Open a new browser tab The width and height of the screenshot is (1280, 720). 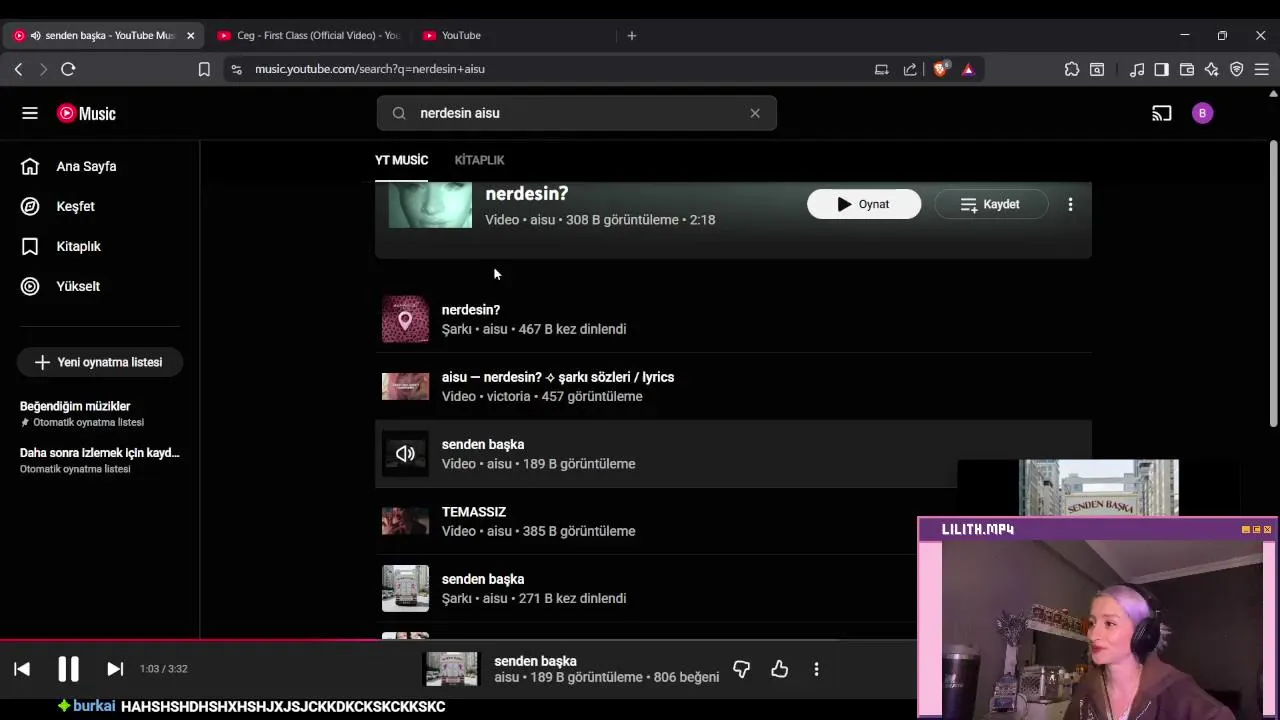coord(631,35)
